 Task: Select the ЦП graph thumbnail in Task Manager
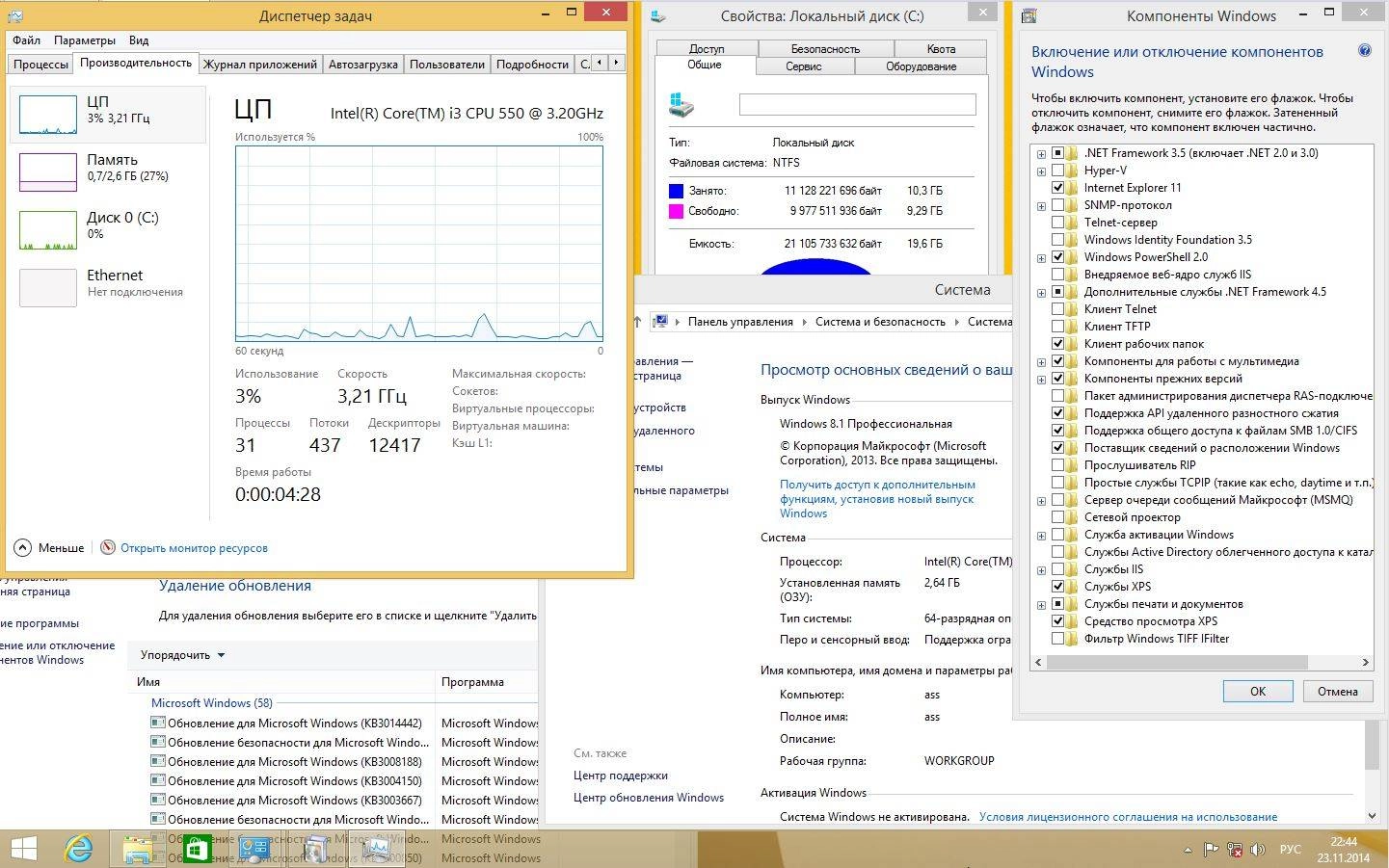[48, 115]
